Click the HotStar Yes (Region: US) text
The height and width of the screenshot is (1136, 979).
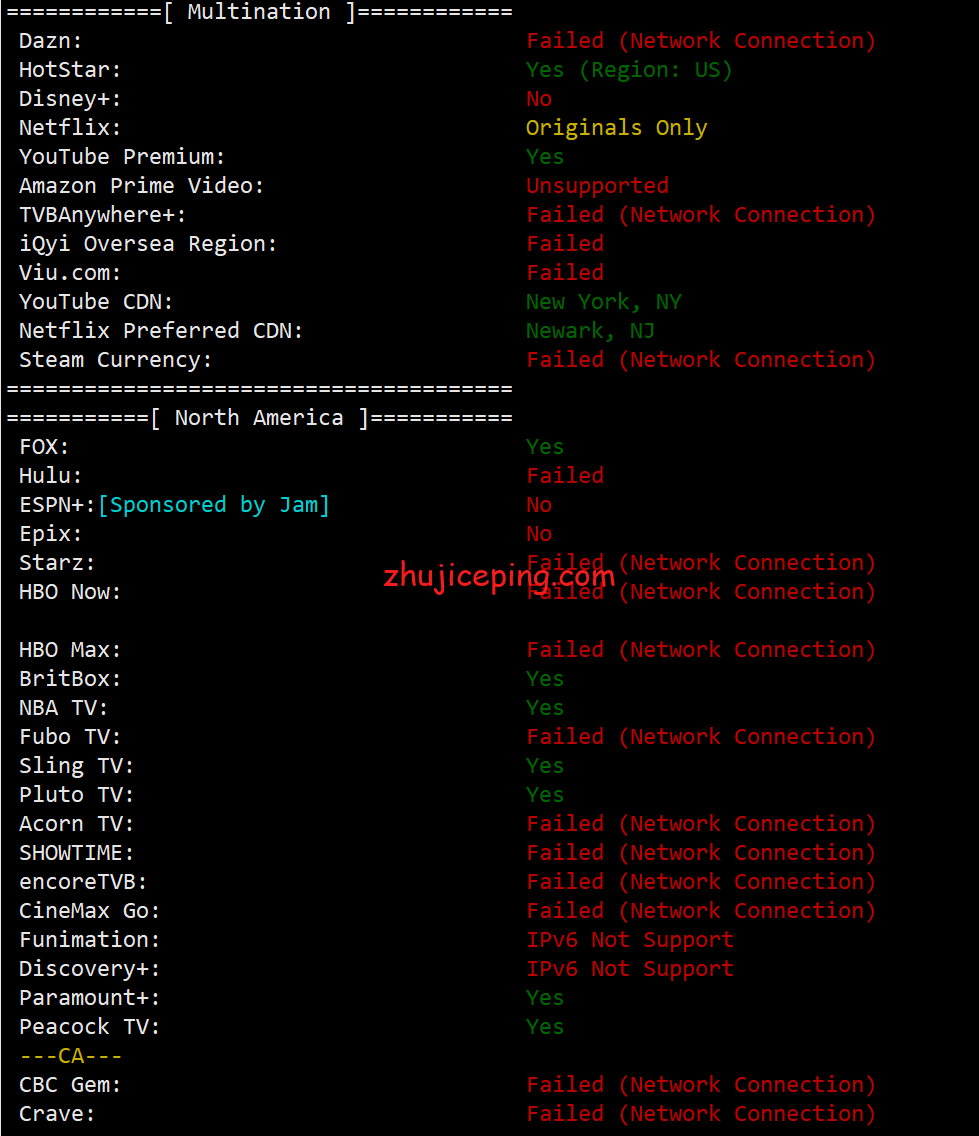[x=629, y=70]
